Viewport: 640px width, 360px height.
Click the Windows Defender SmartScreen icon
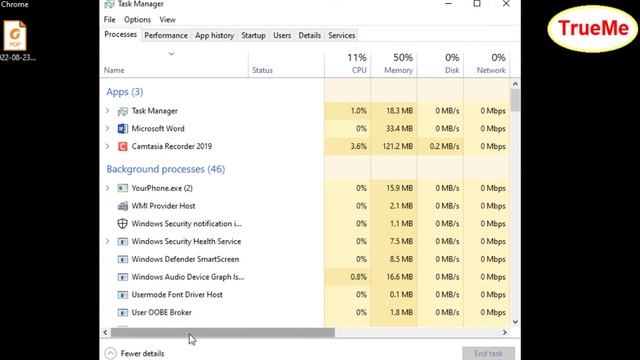122,259
